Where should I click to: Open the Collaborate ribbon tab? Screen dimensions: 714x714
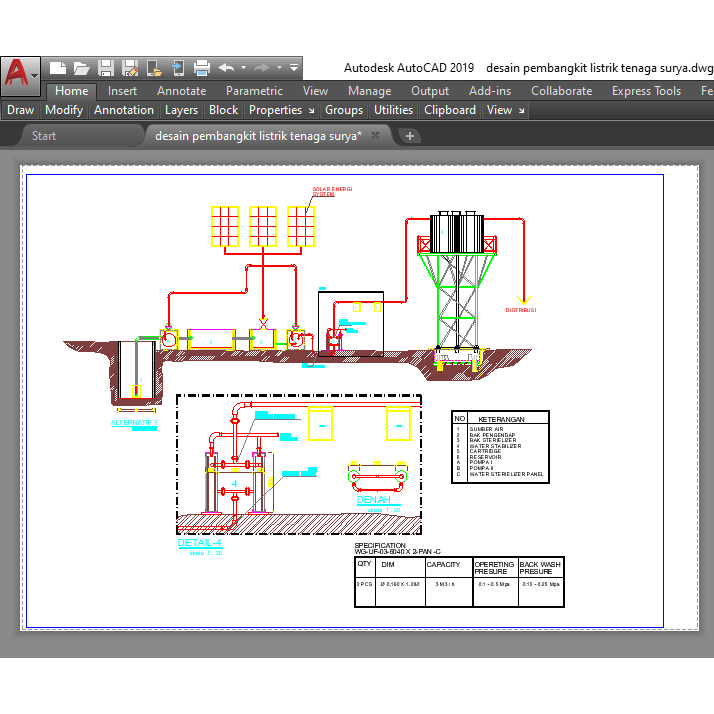click(x=561, y=91)
